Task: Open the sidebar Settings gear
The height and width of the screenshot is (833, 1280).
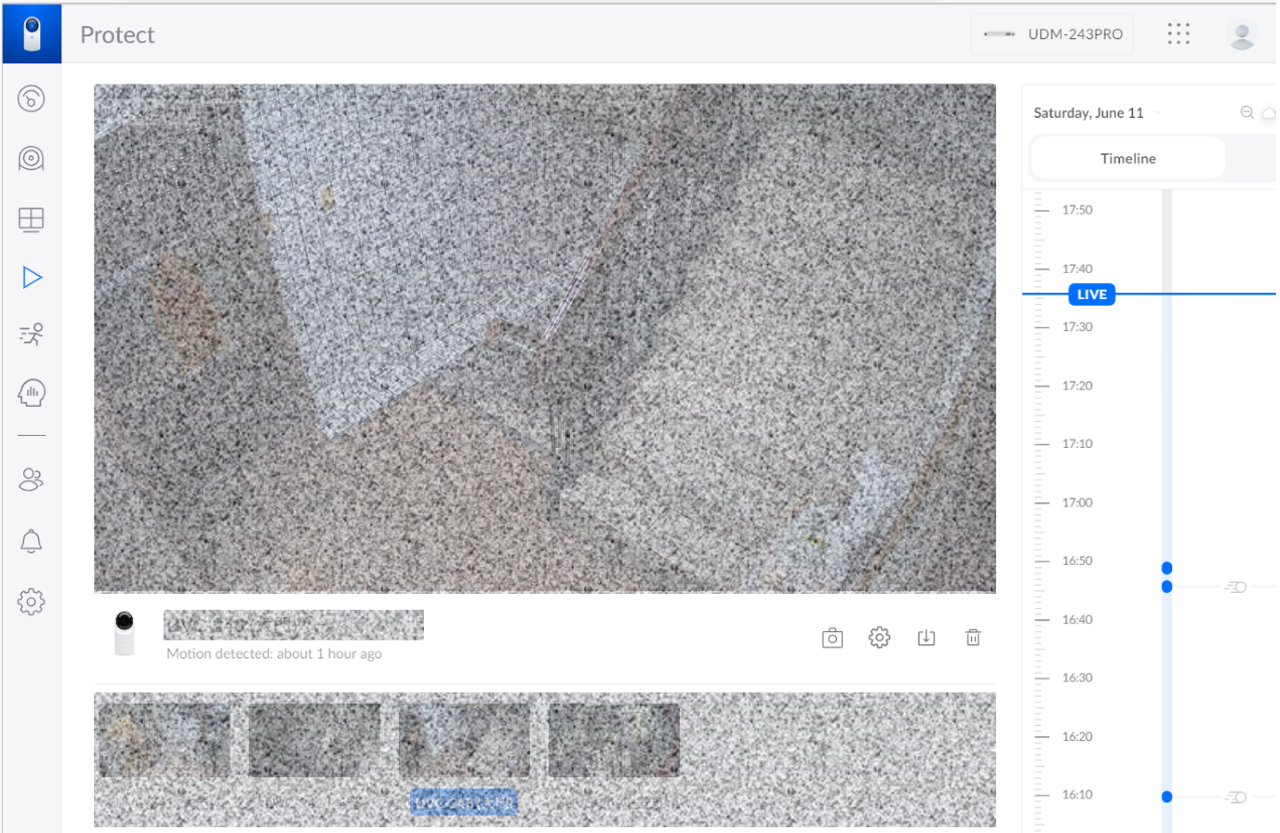Action: click(x=32, y=601)
